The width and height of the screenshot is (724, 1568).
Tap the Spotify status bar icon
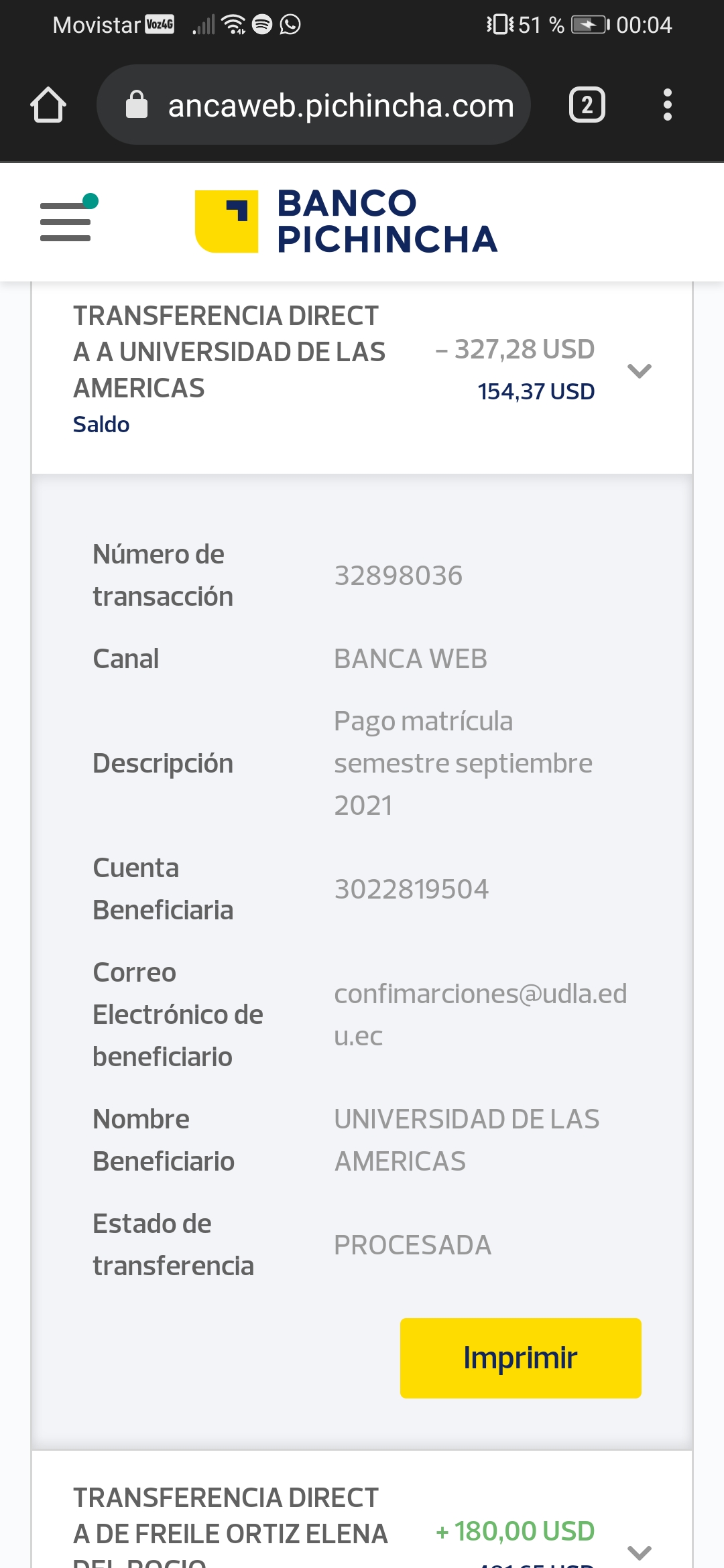262,25
